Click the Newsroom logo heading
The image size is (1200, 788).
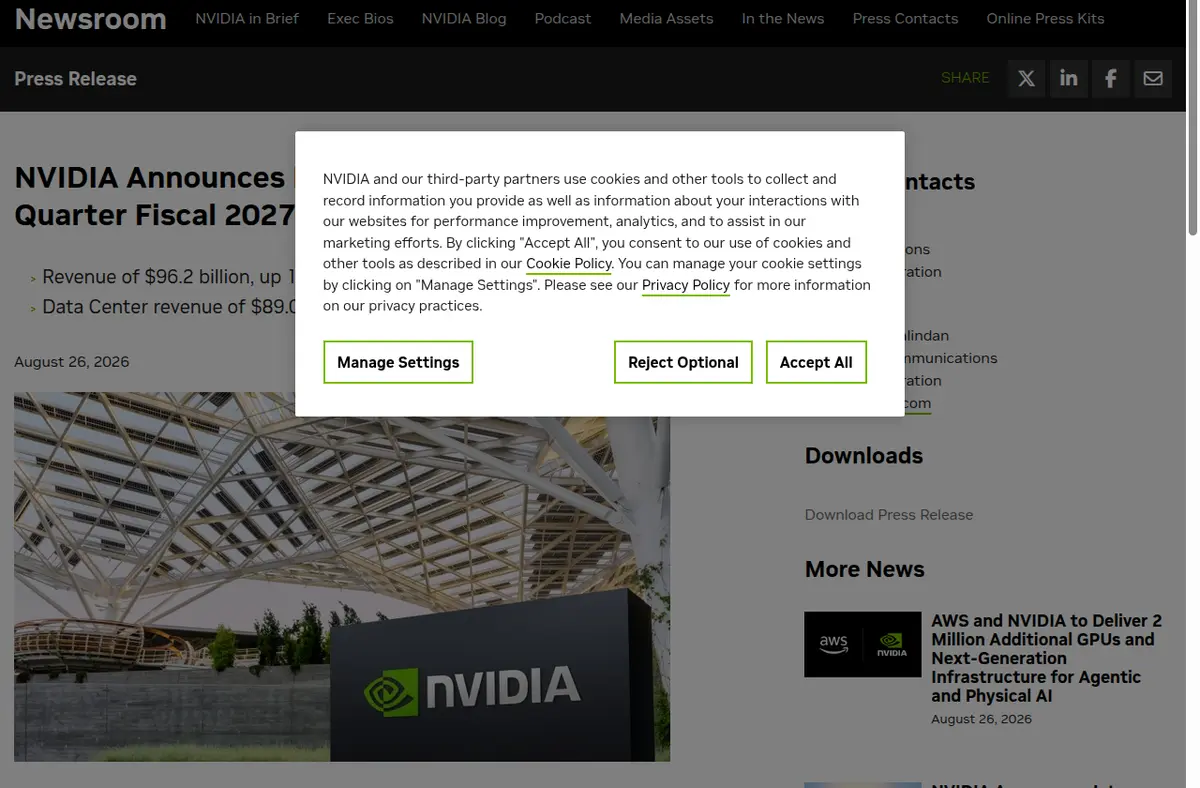tap(90, 18)
